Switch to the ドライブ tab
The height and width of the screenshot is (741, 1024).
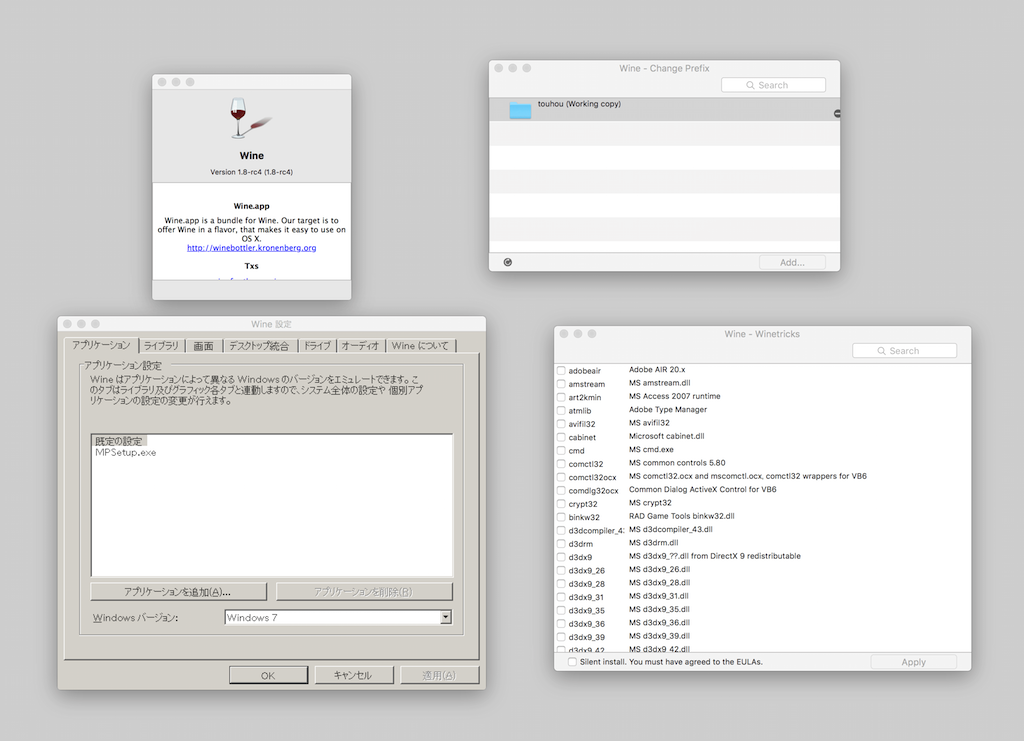point(317,346)
